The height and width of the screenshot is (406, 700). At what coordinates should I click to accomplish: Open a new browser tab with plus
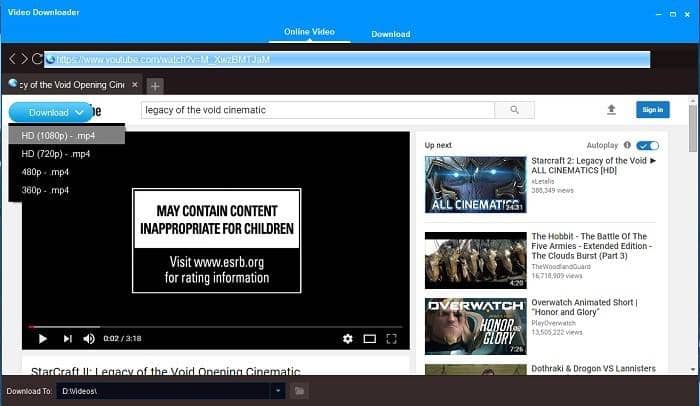point(155,86)
